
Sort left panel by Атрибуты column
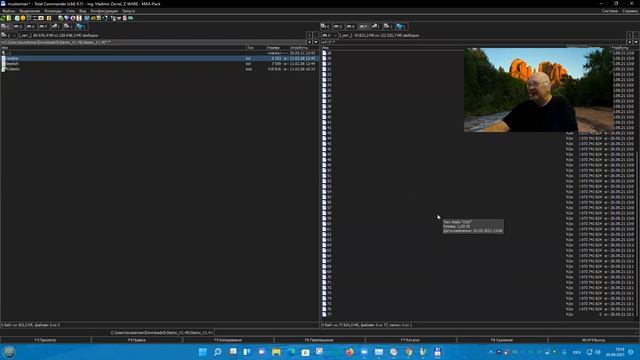303,48
